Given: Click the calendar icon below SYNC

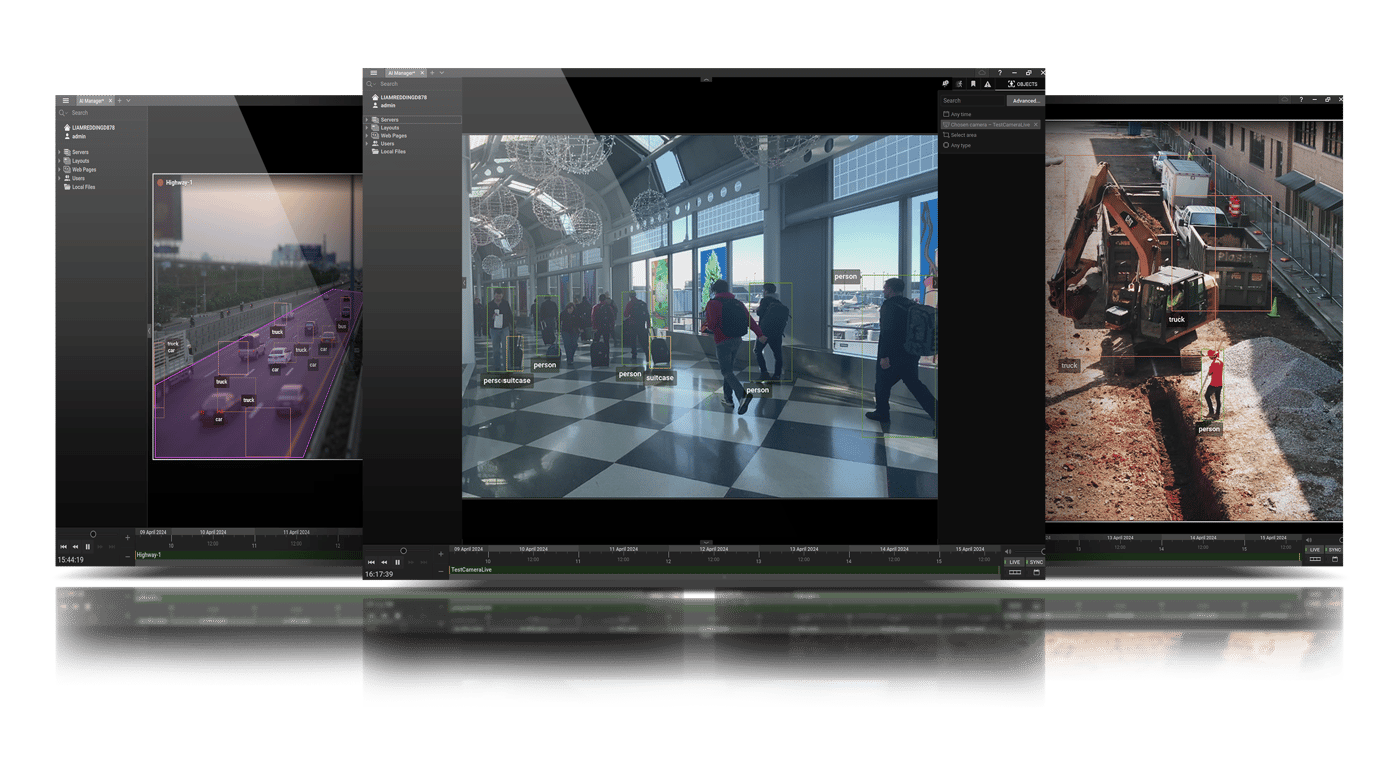Looking at the screenshot, I should 1036,573.
